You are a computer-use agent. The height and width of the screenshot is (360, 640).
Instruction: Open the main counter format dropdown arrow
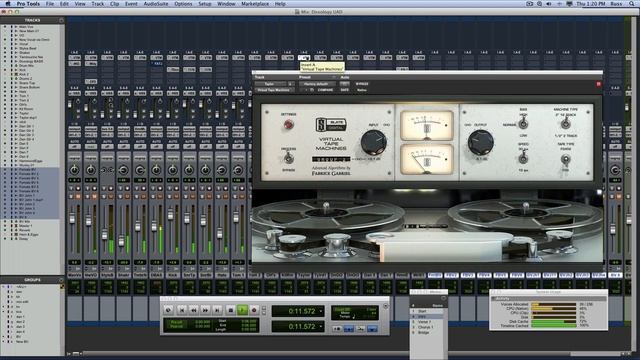coord(321,311)
